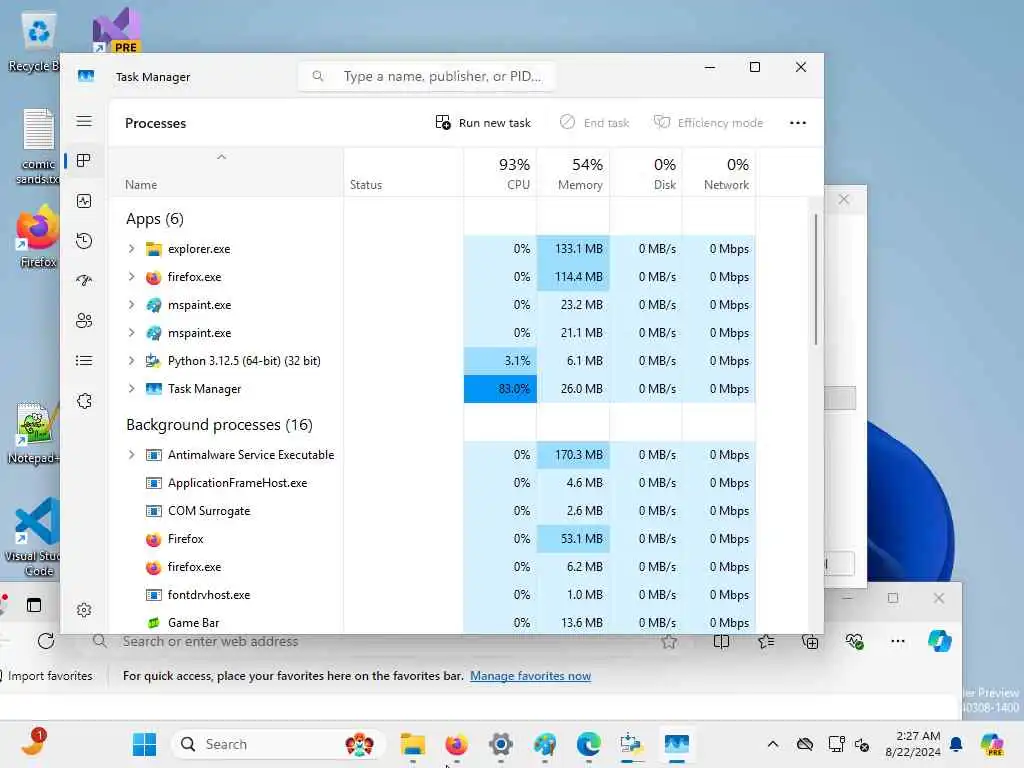Image resolution: width=1024 pixels, height=768 pixels.
Task: Click explorer.exe 133.1 MB memory cell
Action: pyautogui.click(x=573, y=249)
